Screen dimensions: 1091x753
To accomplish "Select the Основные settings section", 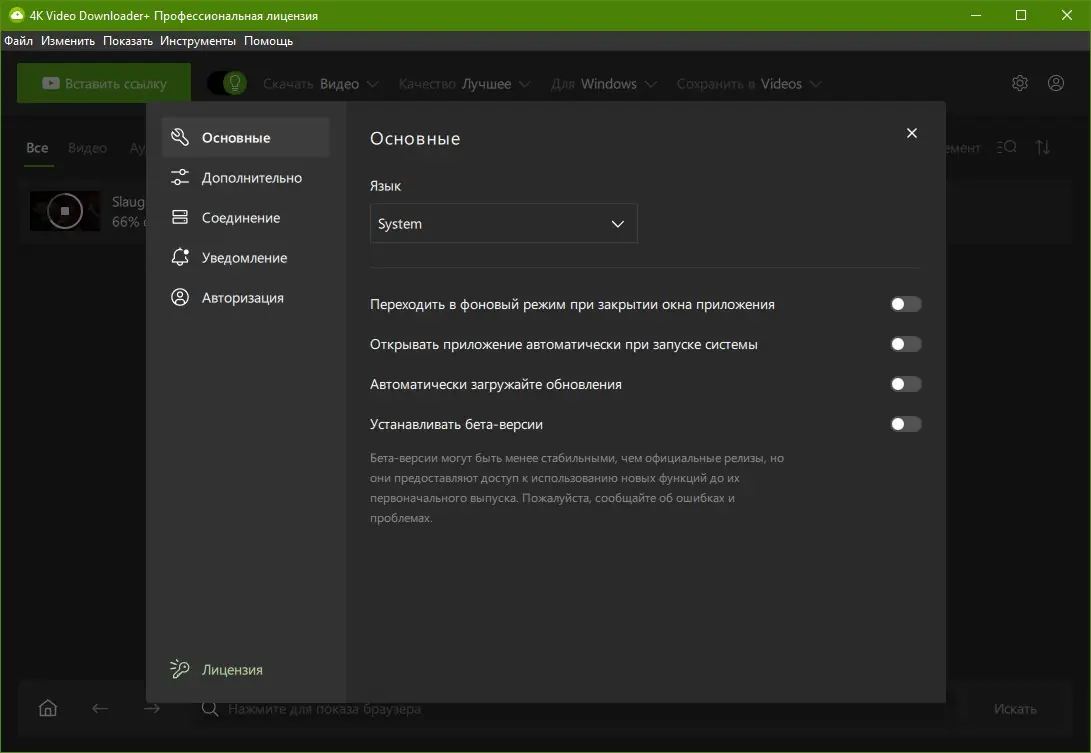I will [246, 137].
